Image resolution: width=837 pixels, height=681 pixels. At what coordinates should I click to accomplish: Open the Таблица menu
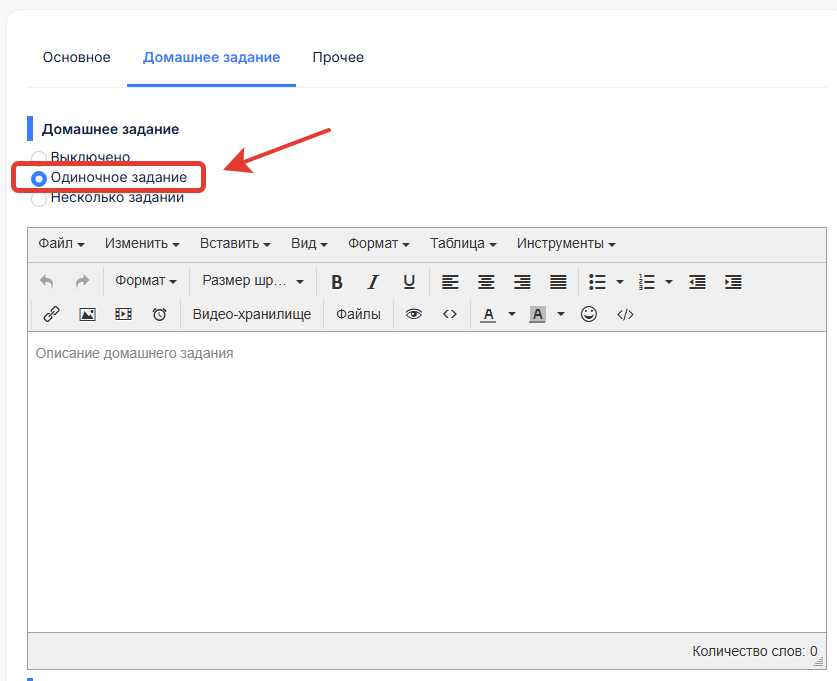463,243
